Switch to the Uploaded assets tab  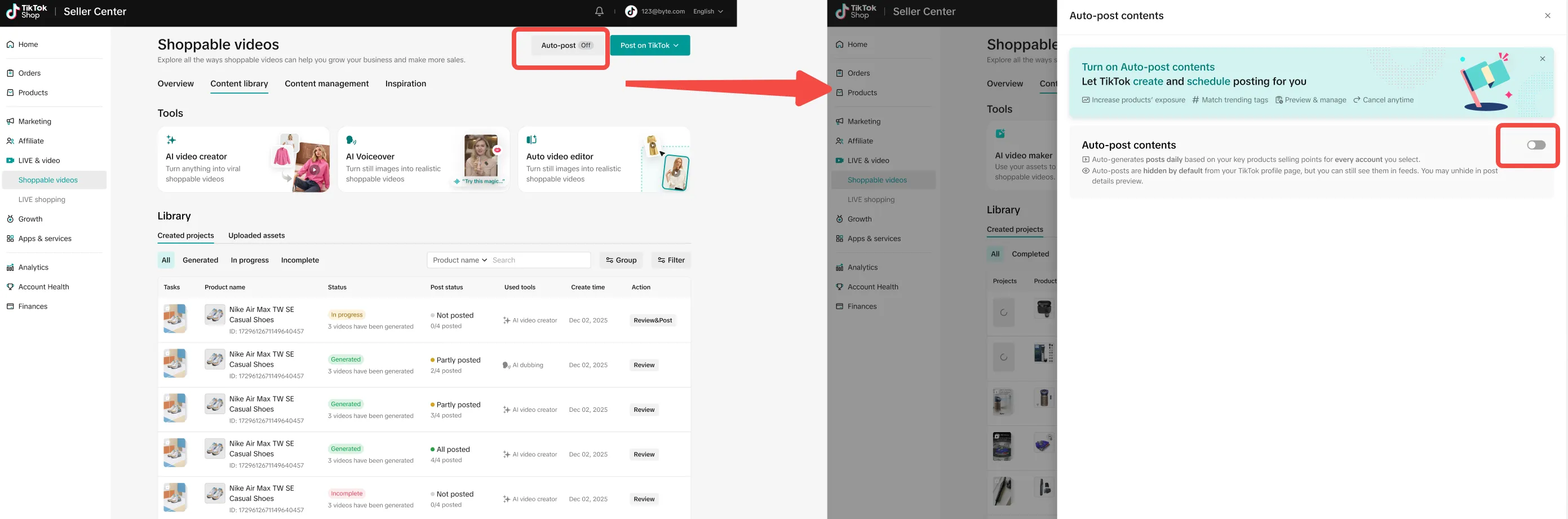[x=256, y=235]
